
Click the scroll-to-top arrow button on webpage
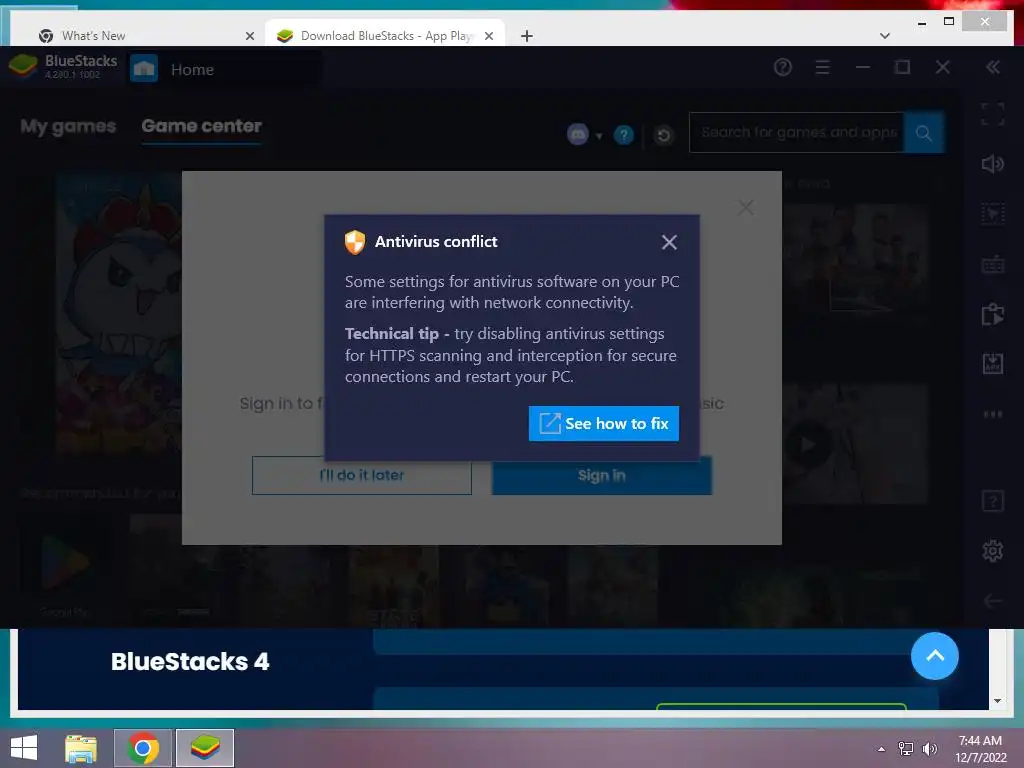(x=935, y=656)
